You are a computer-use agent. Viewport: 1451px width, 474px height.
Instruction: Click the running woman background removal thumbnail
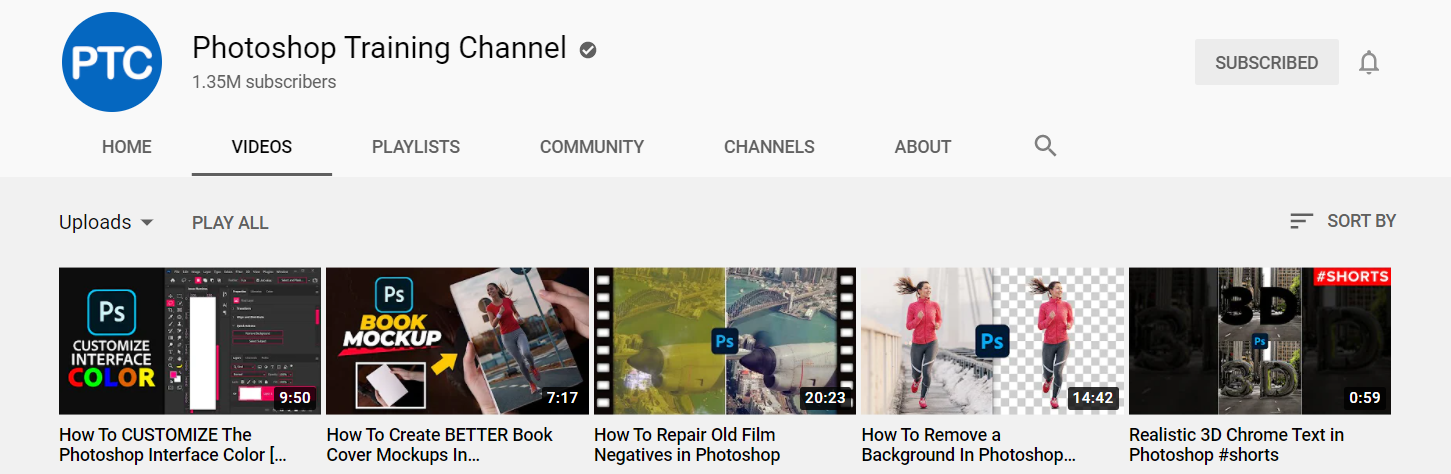click(993, 340)
